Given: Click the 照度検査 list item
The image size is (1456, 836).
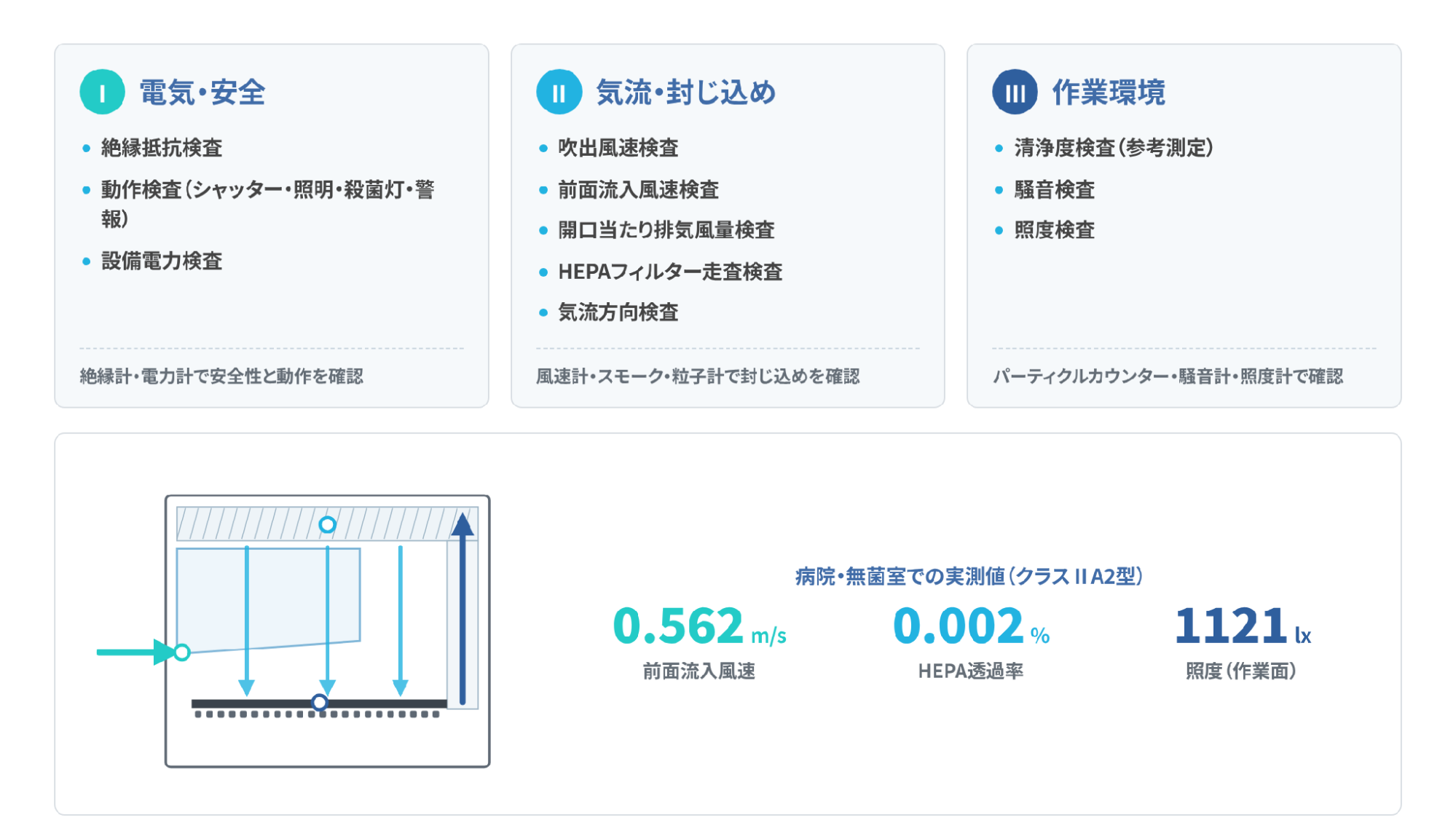Looking at the screenshot, I should [1055, 230].
